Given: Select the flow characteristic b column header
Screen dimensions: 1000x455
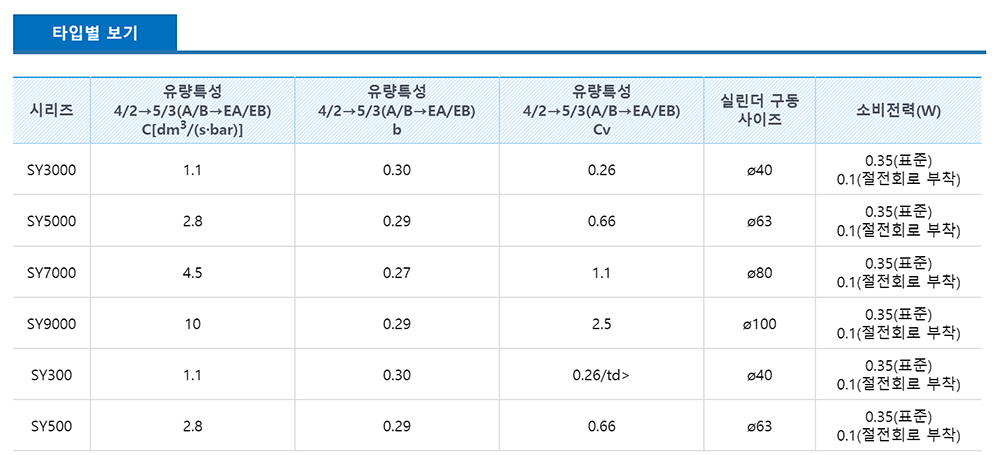Looking at the screenshot, I should click(x=397, y=110).
